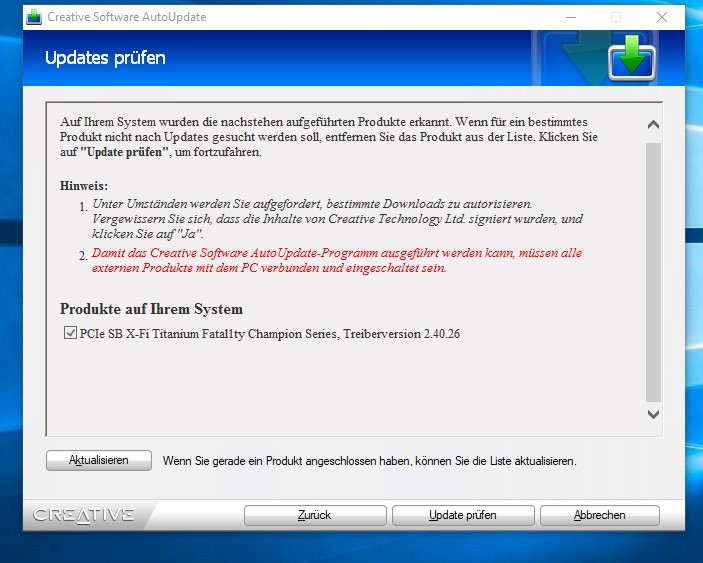Go back with the Zurück button

[x=315, y=515]
